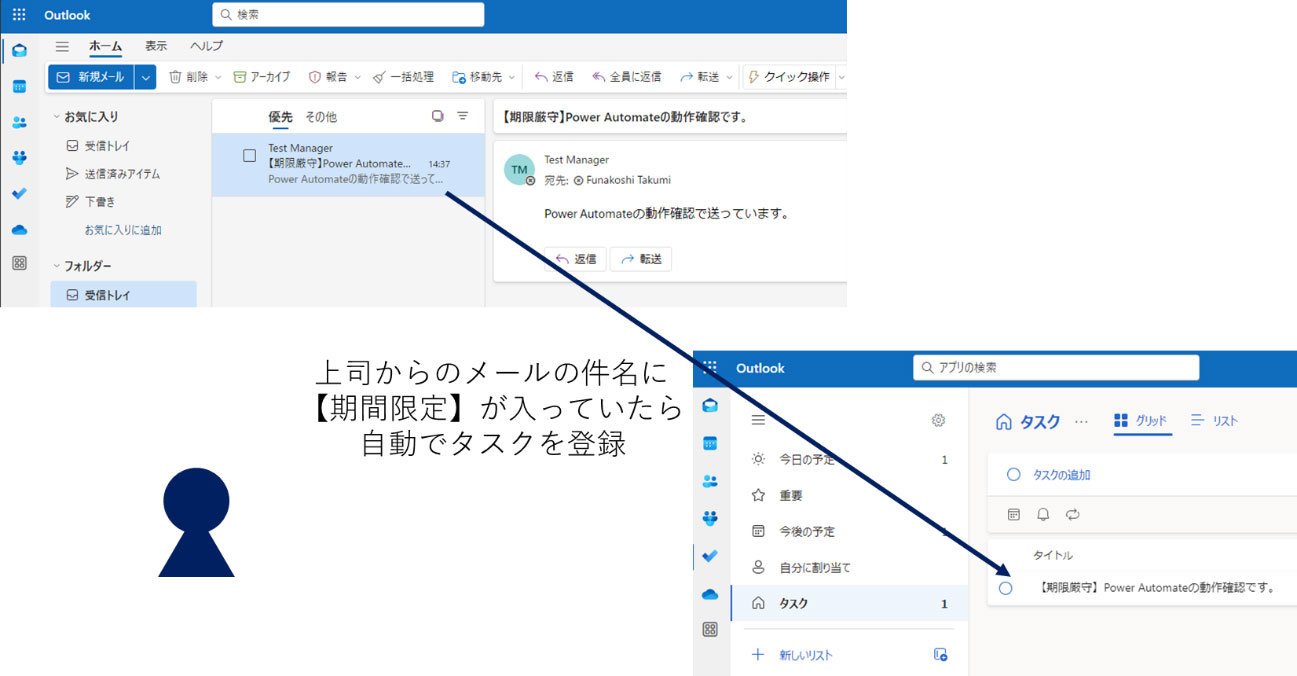1297x676 pixels.
Task: Open the more options ellipsis beside タスク title
Action: tap(1080, 422)
